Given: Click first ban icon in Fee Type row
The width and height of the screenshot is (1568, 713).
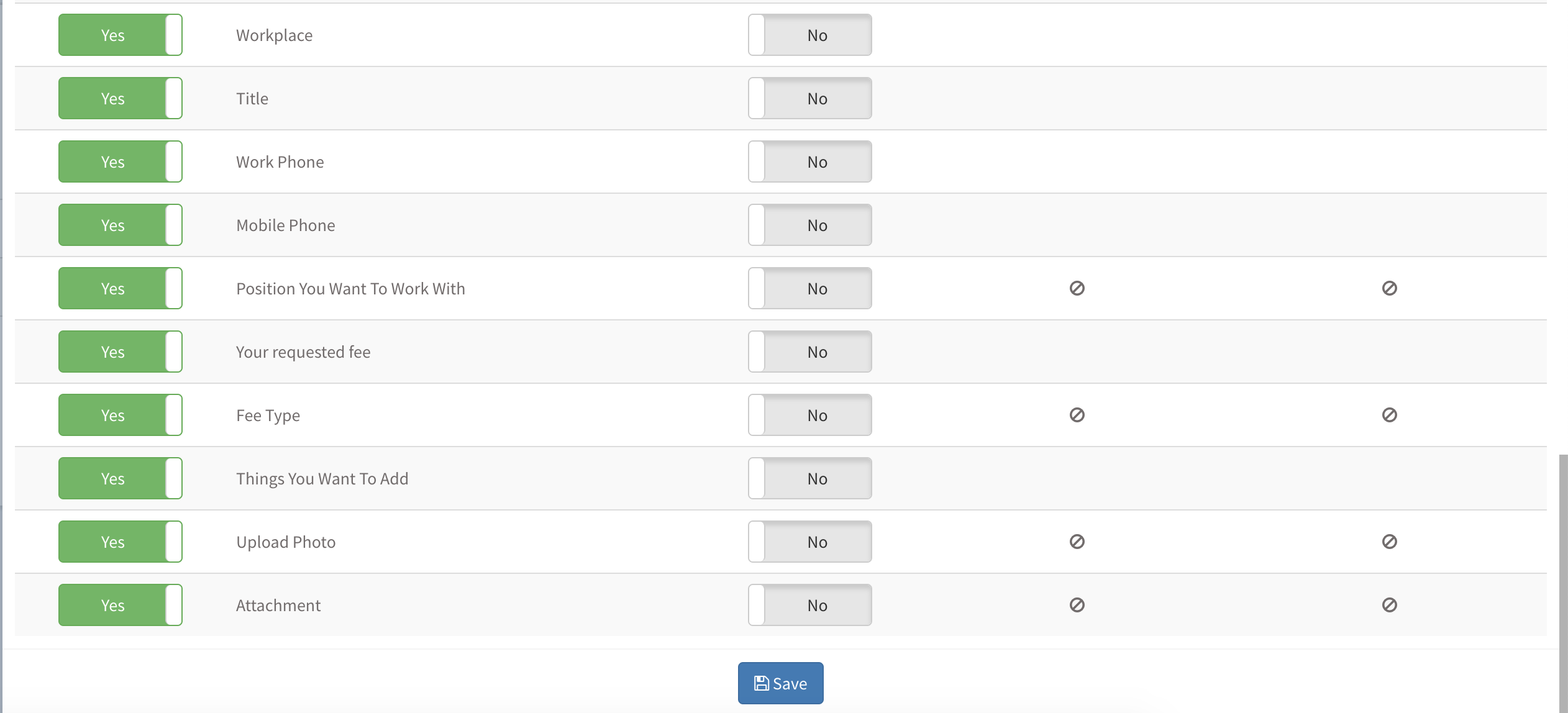Looking at the screenshot, I should coord(1077,415).
